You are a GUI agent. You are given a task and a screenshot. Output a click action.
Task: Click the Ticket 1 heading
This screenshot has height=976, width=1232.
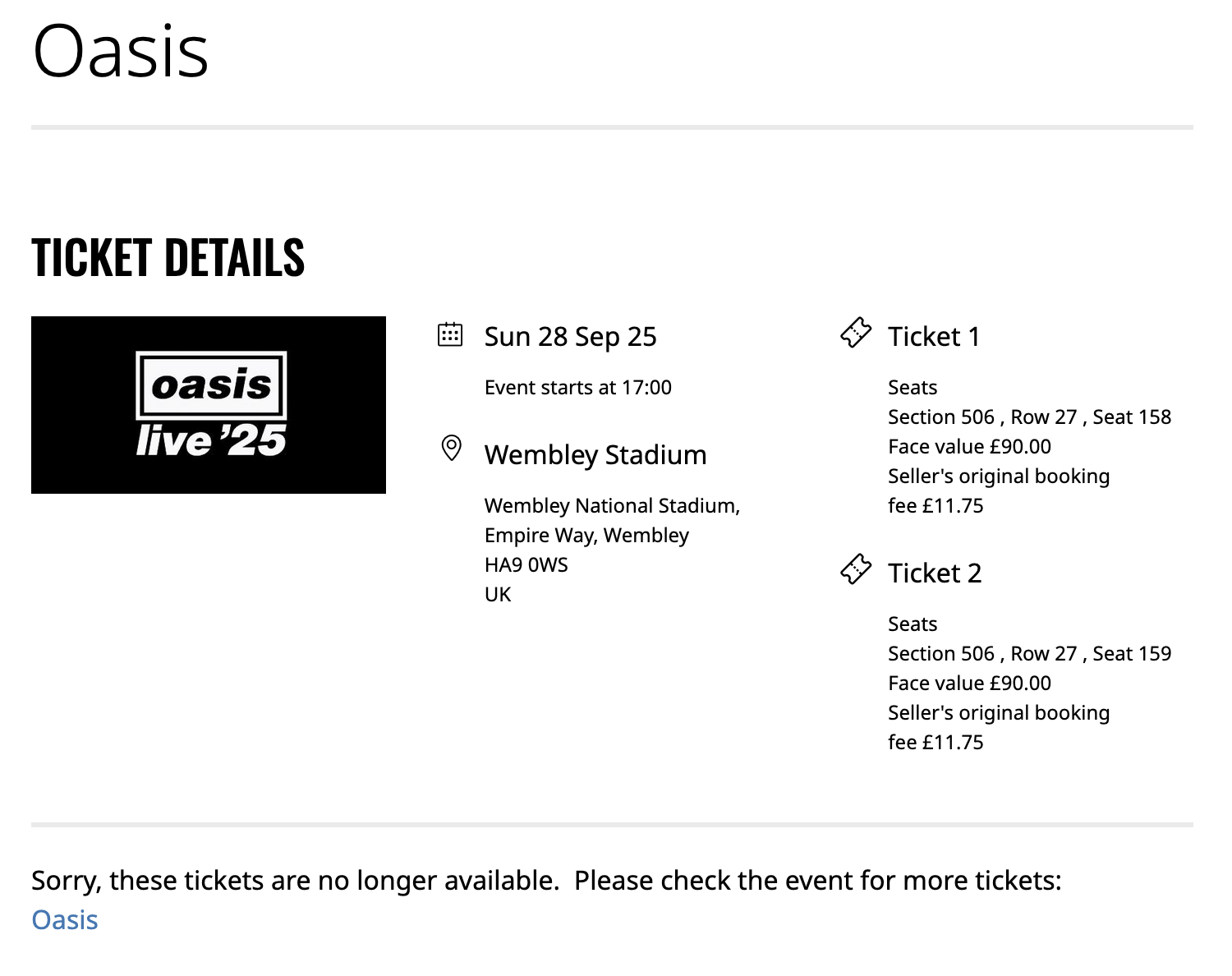934,337
